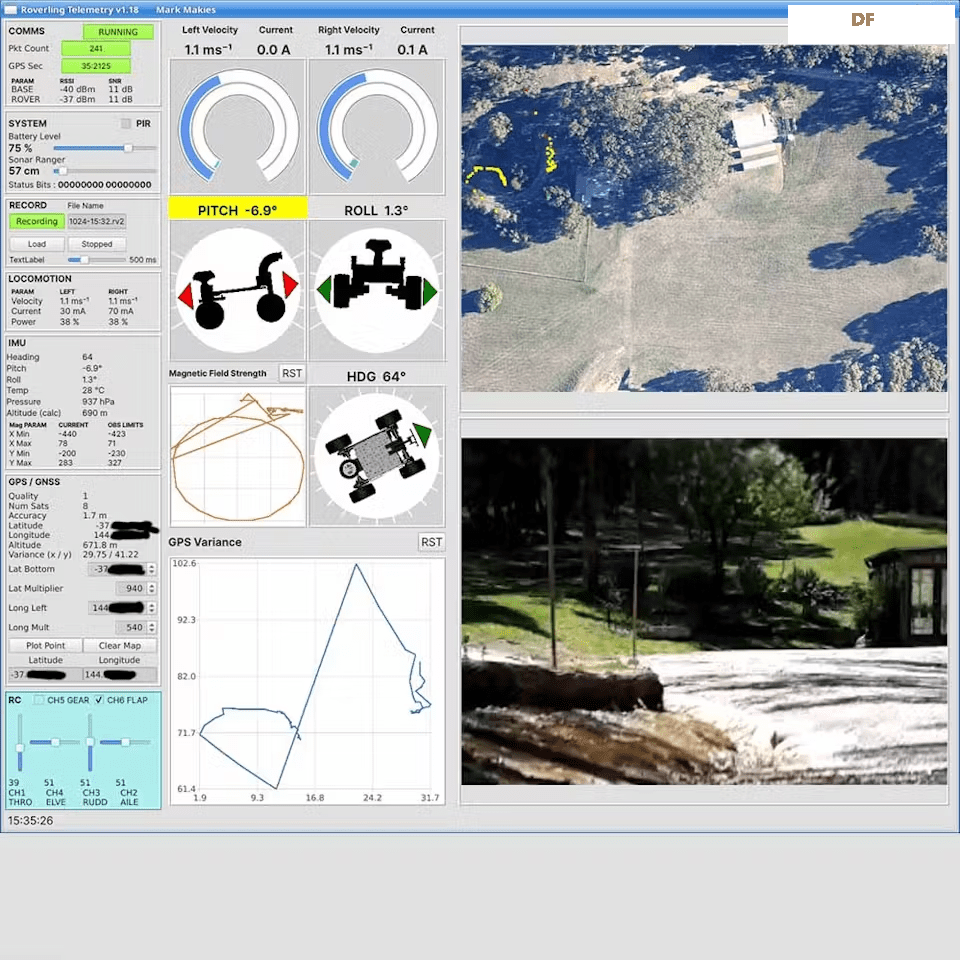Click the Lat Multiplier spinner arrows
960x960 pixels.
tap(151, 589)
